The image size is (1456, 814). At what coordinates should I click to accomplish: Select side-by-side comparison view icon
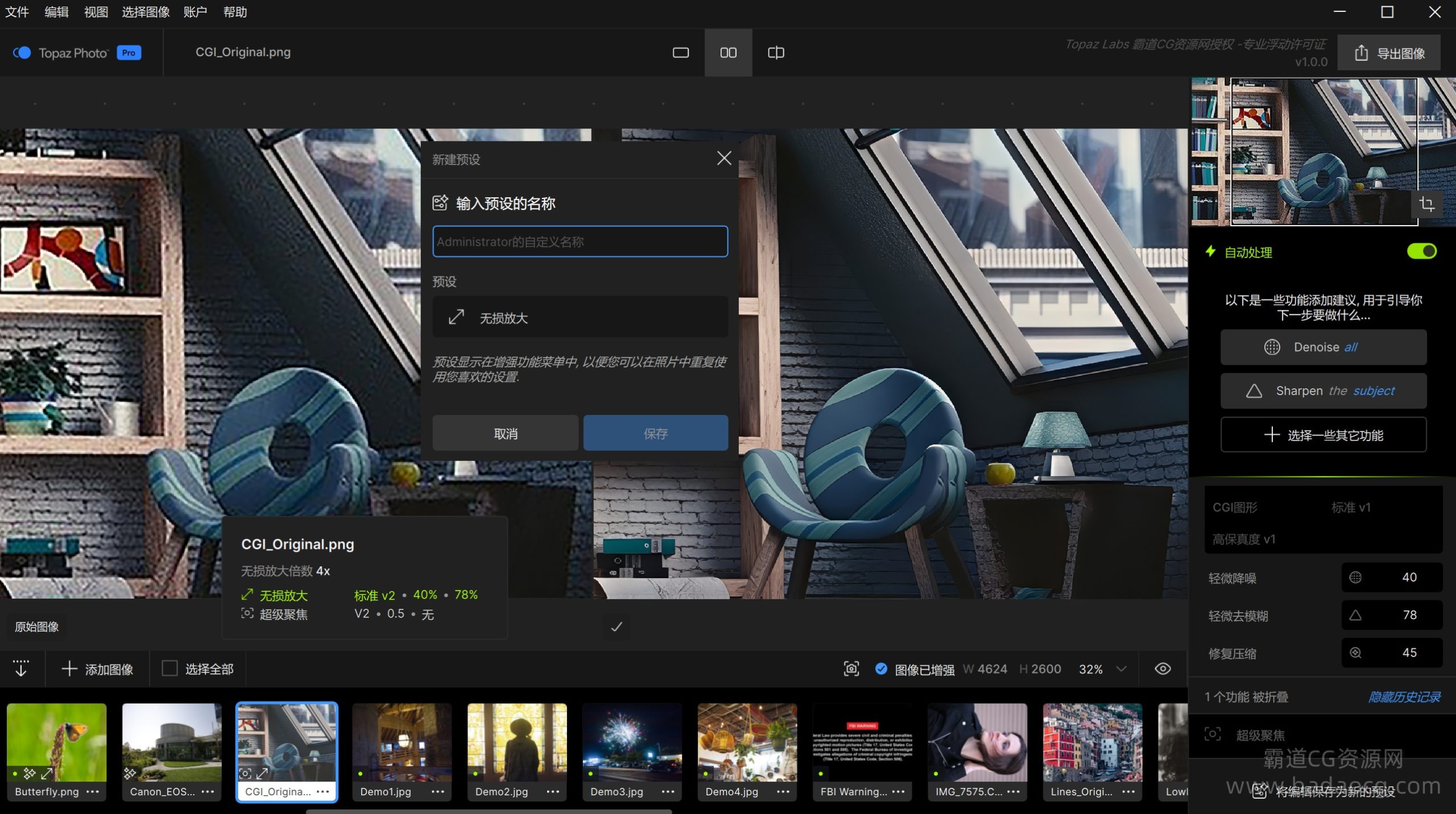pyautogui.click(x=728, y=53)
